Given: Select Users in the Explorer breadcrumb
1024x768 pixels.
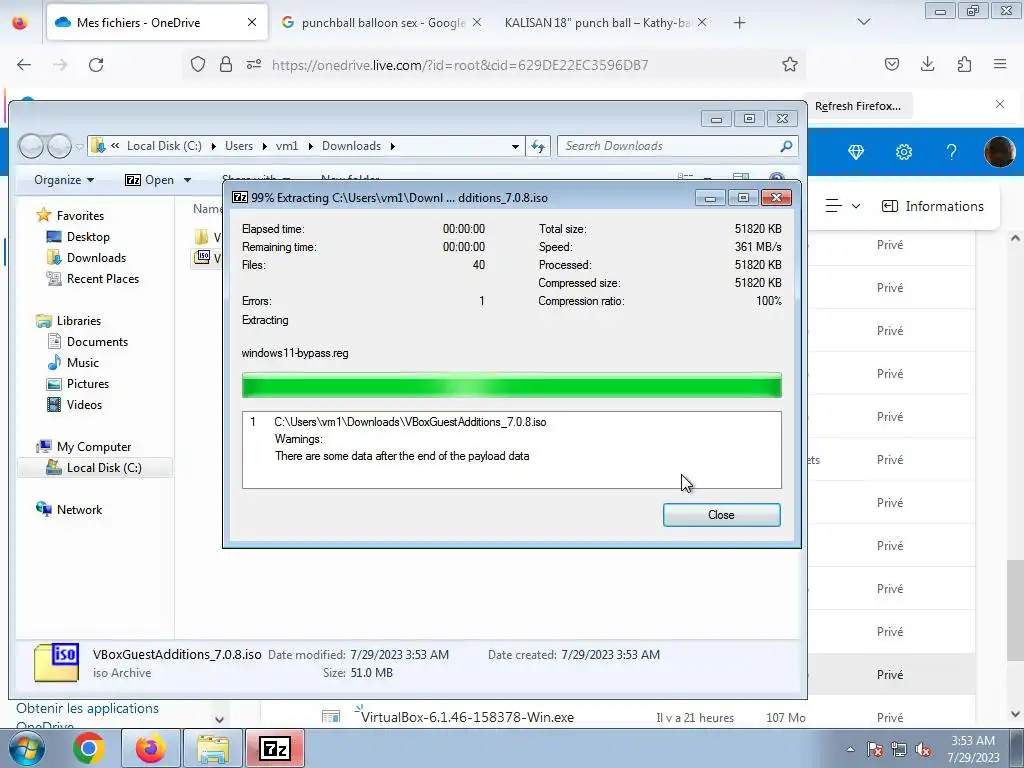Looking at the screenshot, I should (x=239, y=146).
